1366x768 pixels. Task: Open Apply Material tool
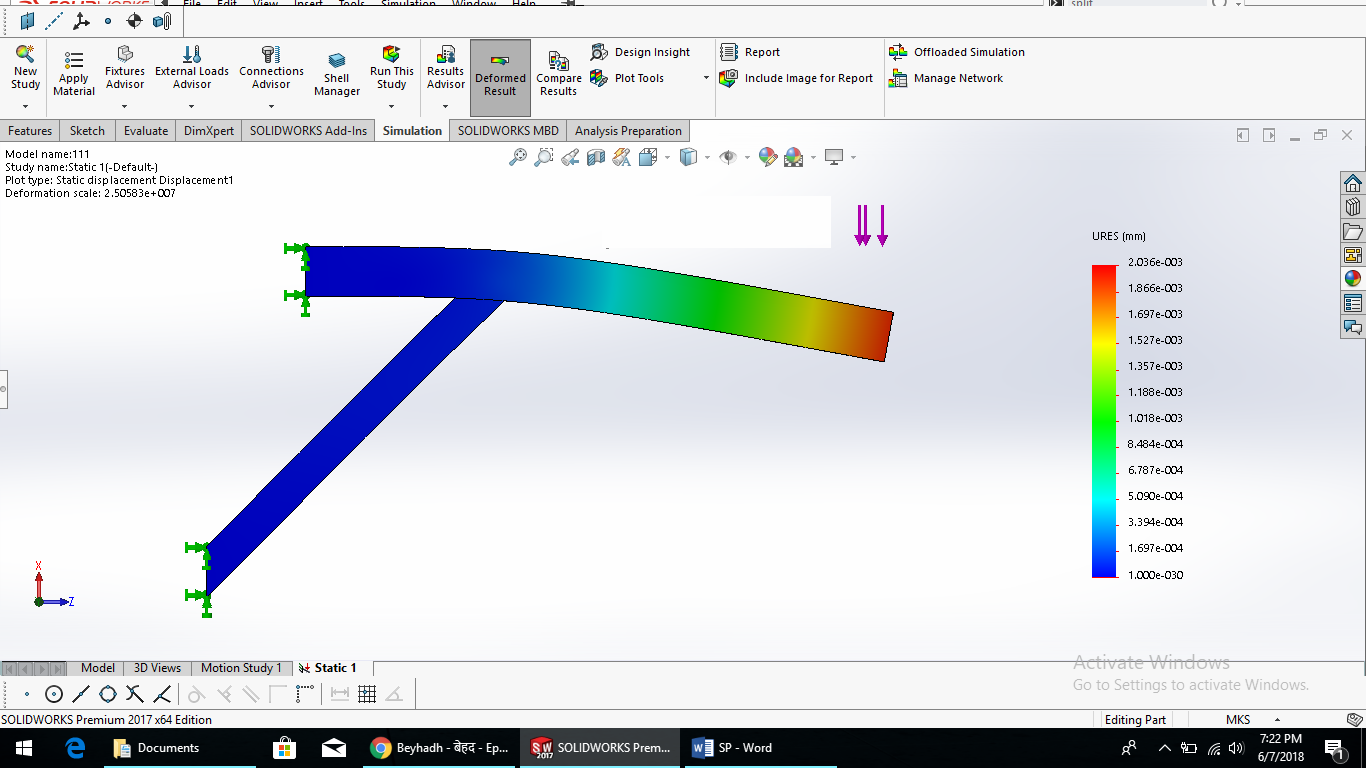pos(73,74)
